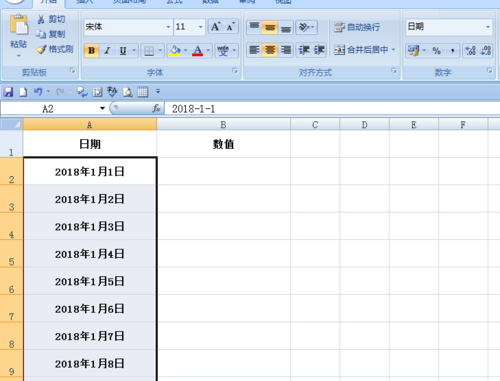Enable 自动换行 wrap text
This screenshot has width=500, height=381.
coord(357,27)
